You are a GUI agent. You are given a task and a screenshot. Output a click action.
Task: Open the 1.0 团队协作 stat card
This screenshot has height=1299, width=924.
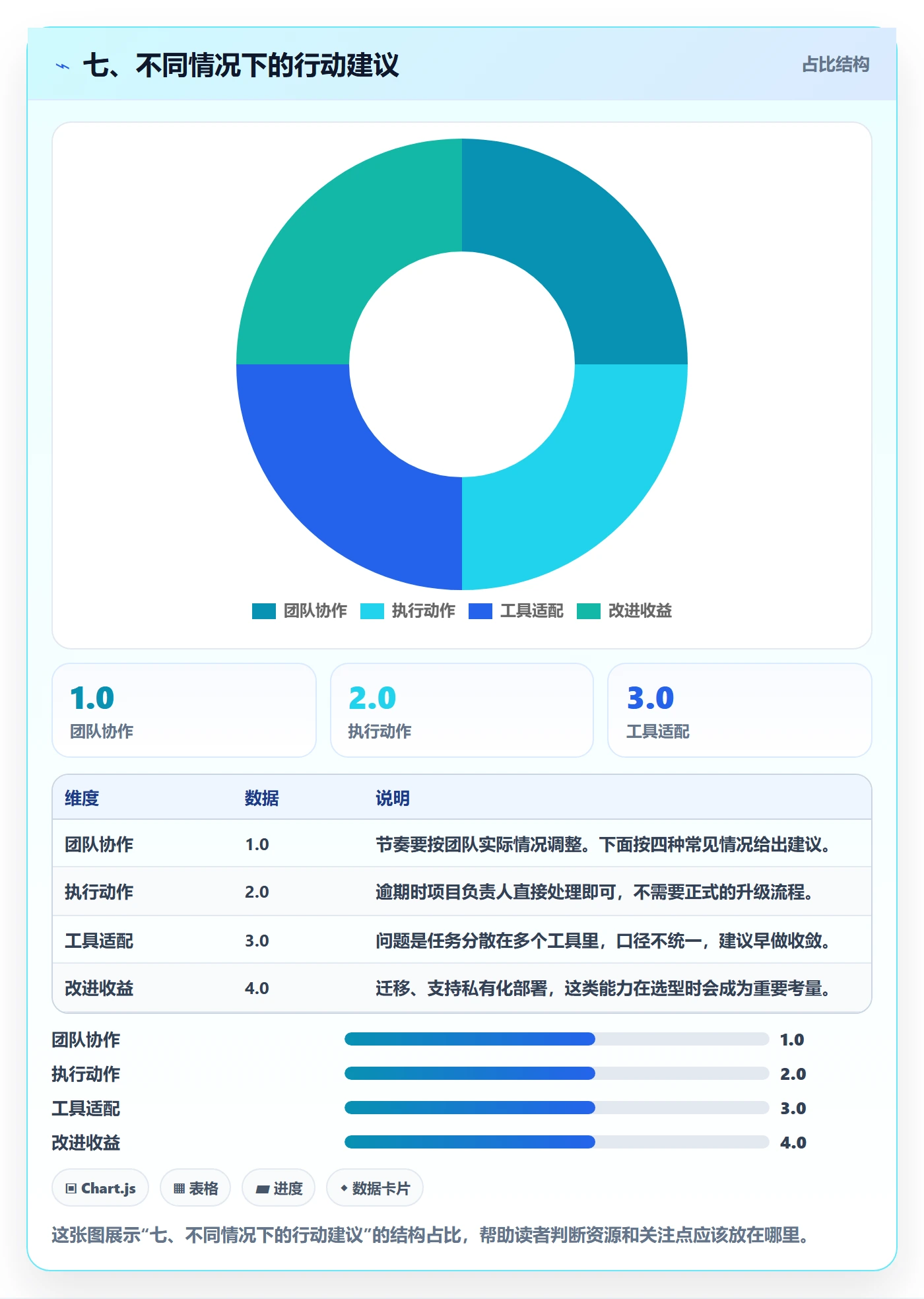pyautogui.click(x=184, y=710)
